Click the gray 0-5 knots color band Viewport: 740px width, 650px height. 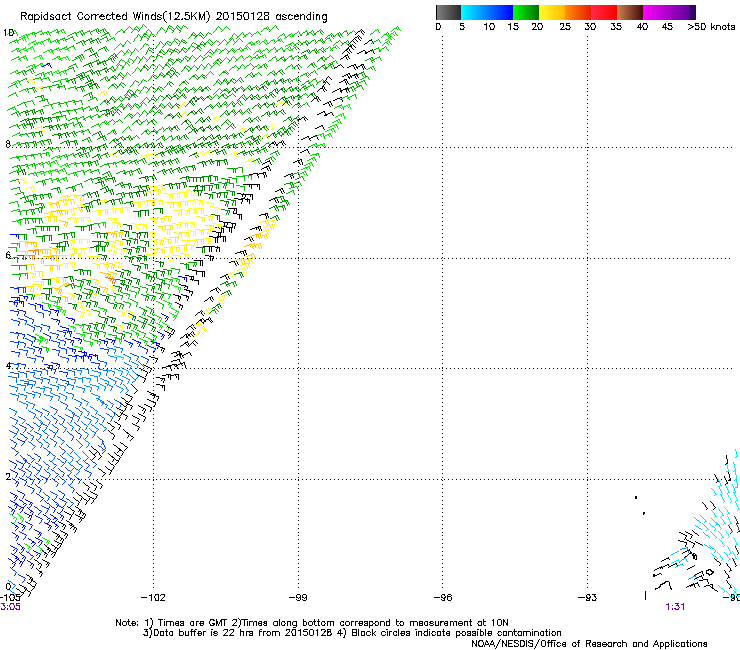coord(448,12)
